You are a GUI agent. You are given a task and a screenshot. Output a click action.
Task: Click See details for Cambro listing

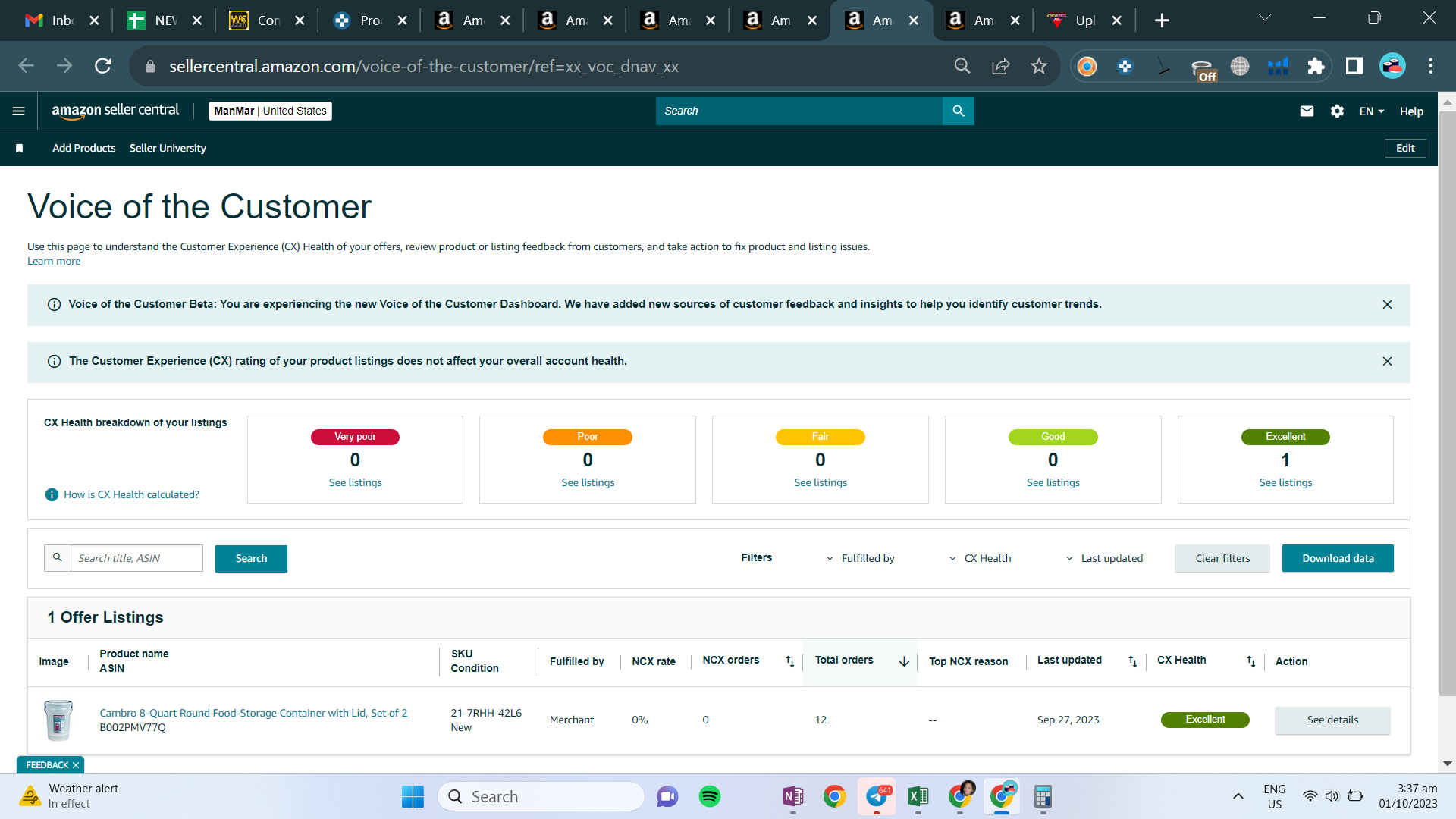(1332, 720)
